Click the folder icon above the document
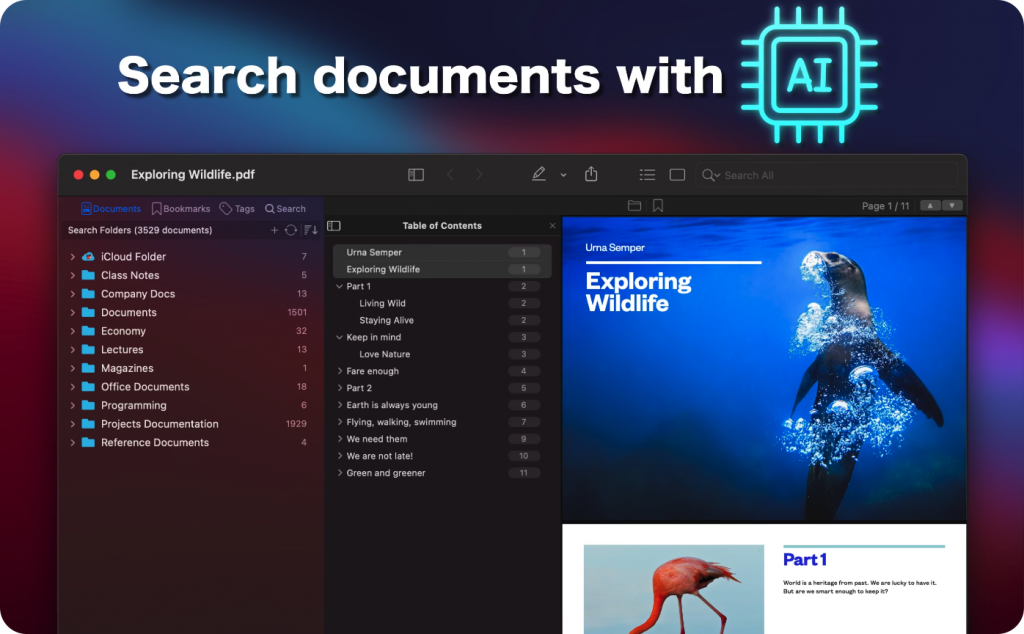This screenshot has height=634, width=1024. 635,204
